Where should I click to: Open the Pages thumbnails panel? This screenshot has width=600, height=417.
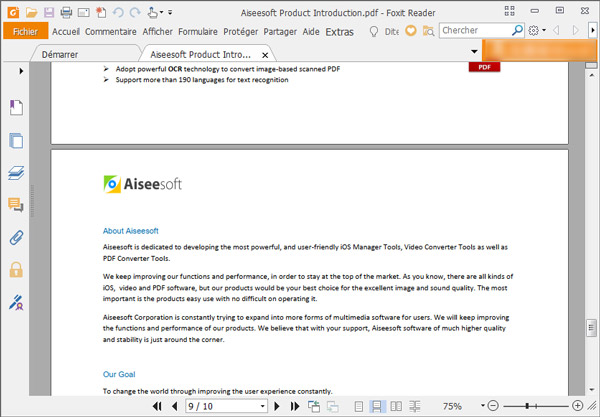[16, 140]
